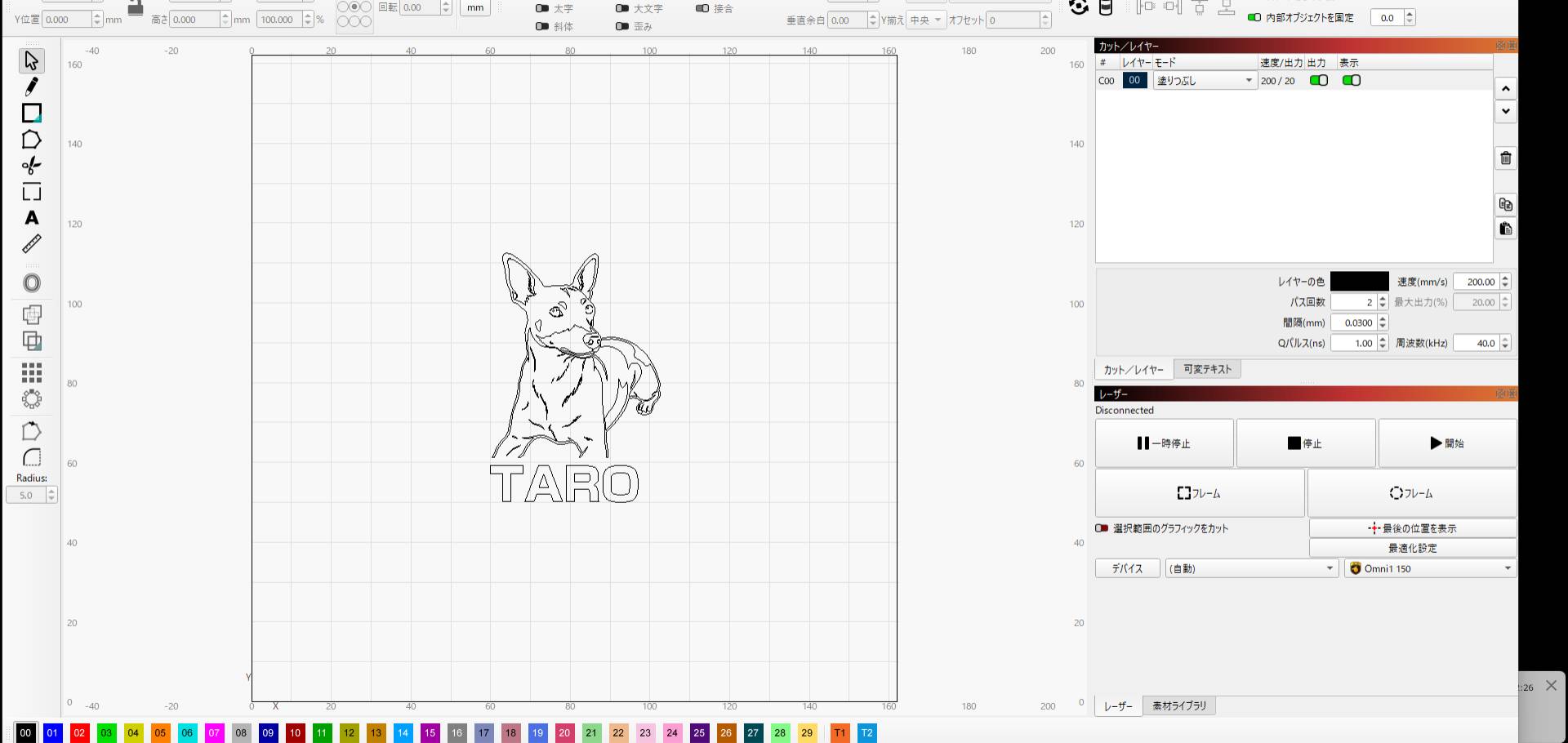Expand the Omni1 150 device dropdown

(1430, 568)
